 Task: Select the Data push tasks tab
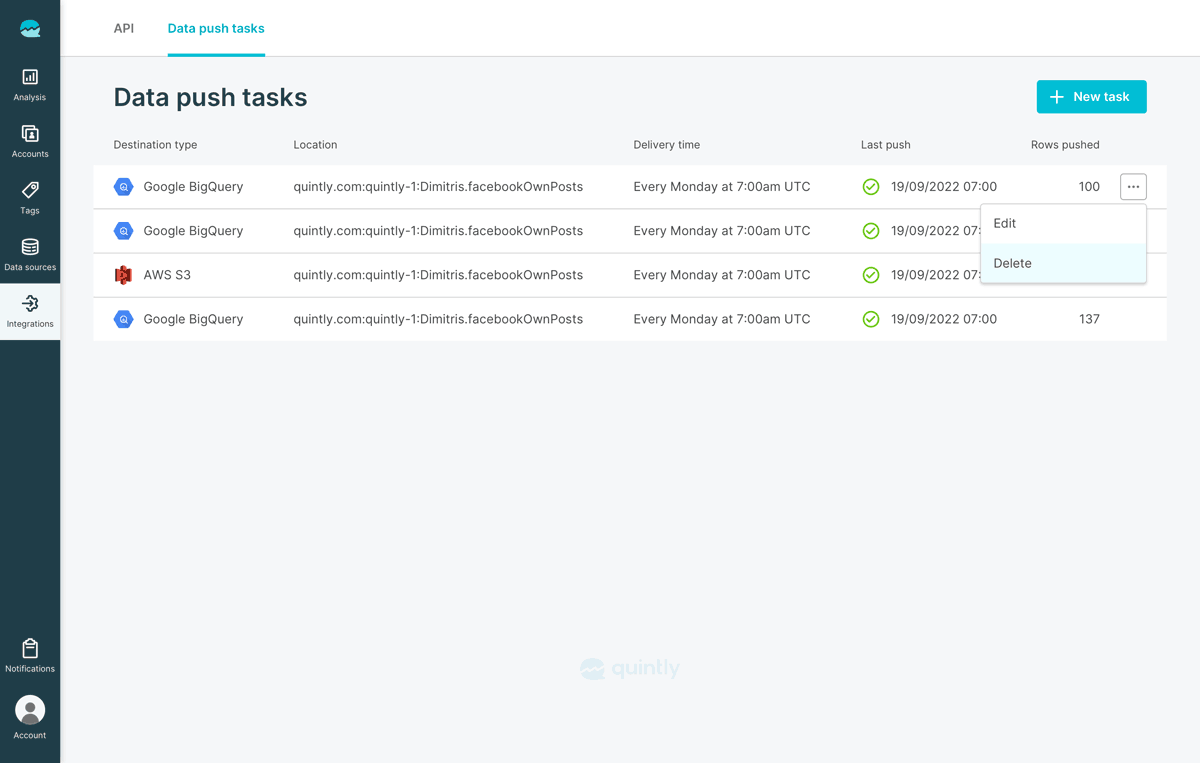(216, 28)
